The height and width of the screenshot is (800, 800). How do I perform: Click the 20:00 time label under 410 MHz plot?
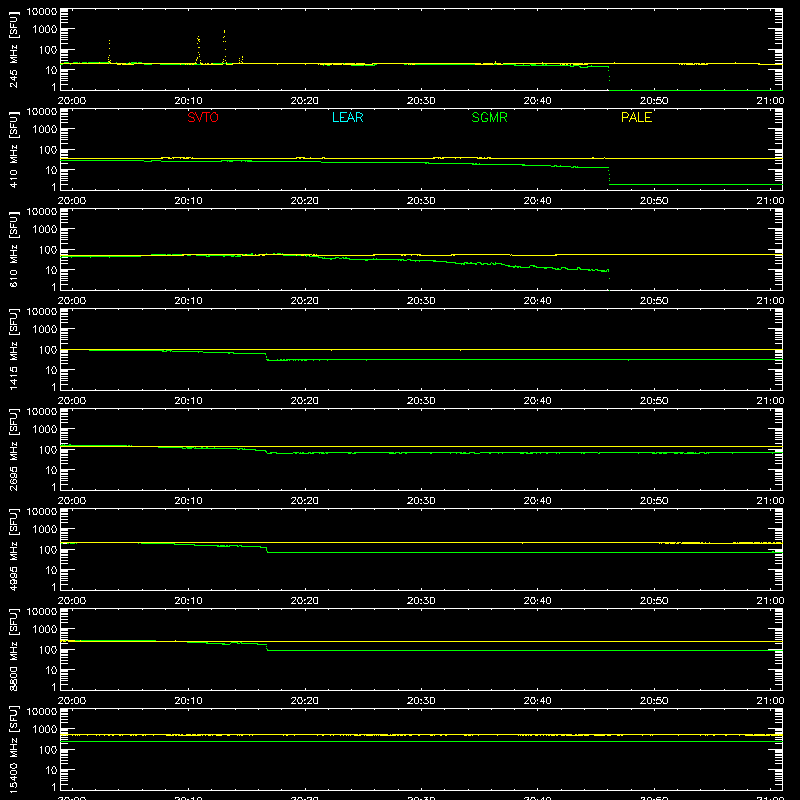click(71, 201)
